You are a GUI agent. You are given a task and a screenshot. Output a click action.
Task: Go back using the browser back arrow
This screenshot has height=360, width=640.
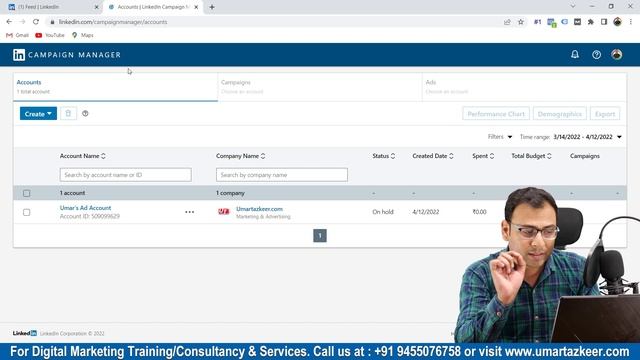coord(9,22)
